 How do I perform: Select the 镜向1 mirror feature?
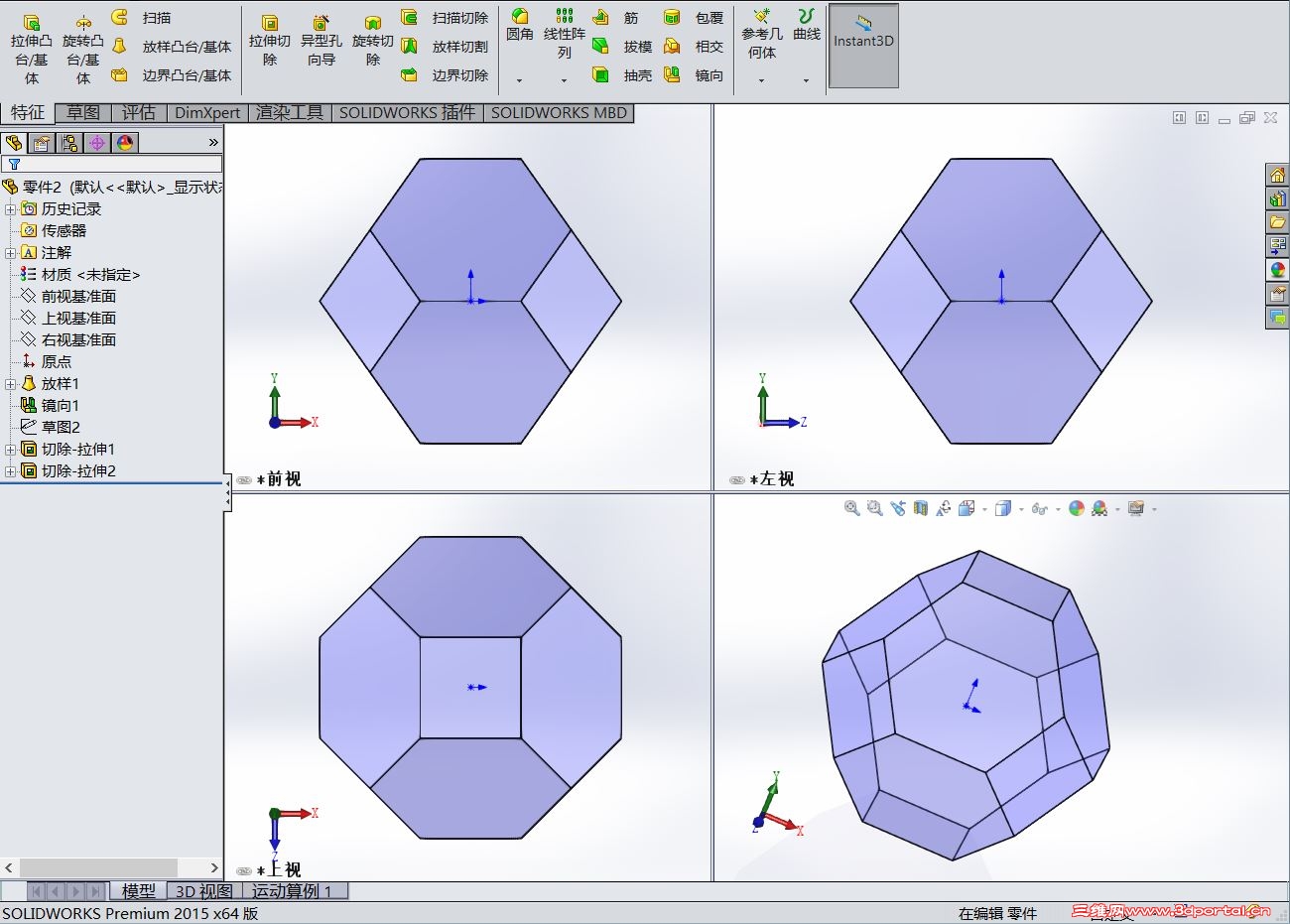point(51,406)
